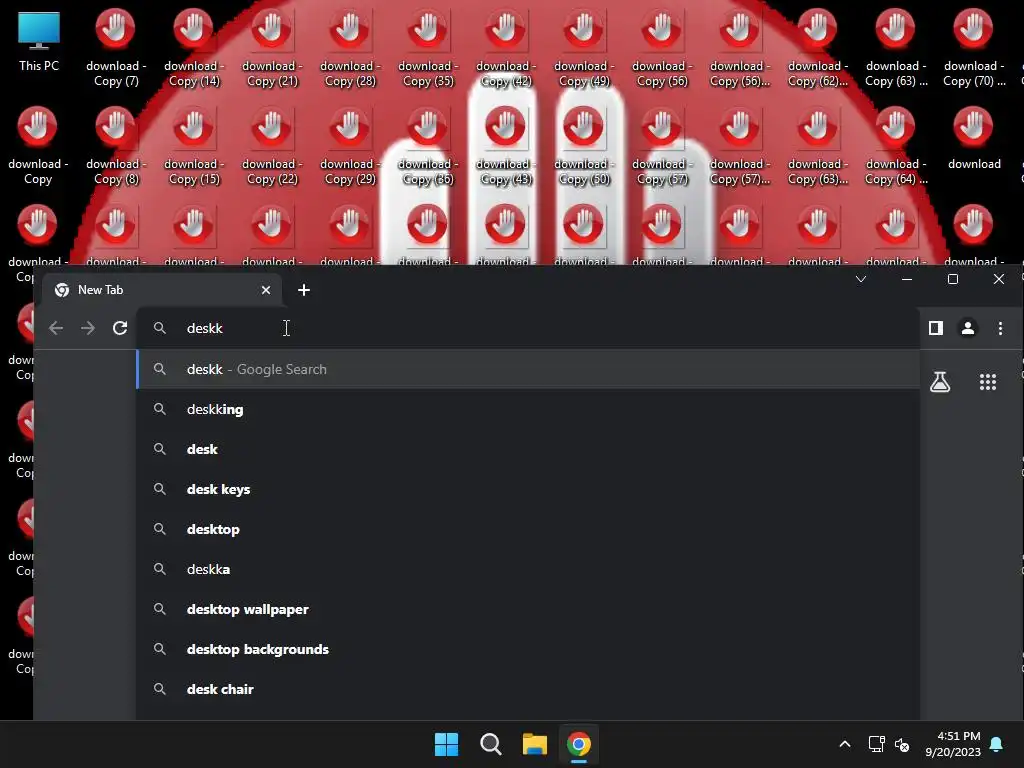The height and width of the screenshot is (768, 1024).
Task: Go back in Chrome
Action: point(56,328)
